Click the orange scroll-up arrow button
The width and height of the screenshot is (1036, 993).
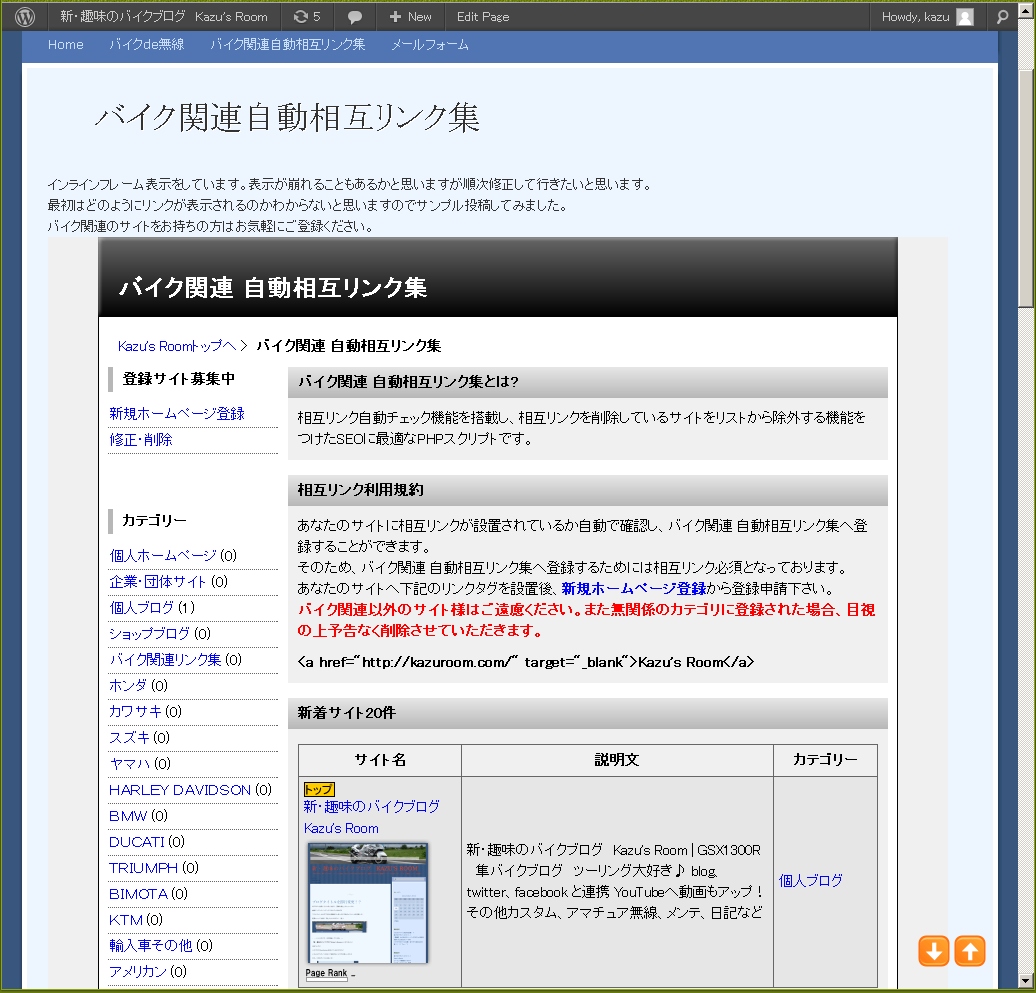click(970, 951)
